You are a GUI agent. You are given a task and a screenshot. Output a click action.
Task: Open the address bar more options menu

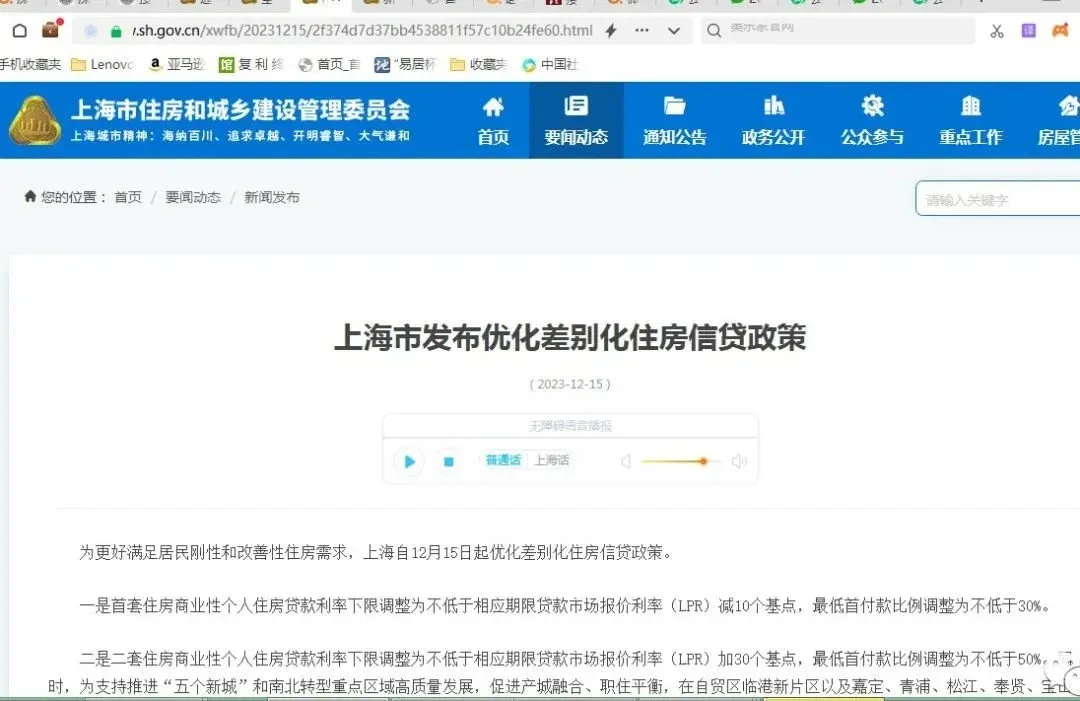(642, 31)
